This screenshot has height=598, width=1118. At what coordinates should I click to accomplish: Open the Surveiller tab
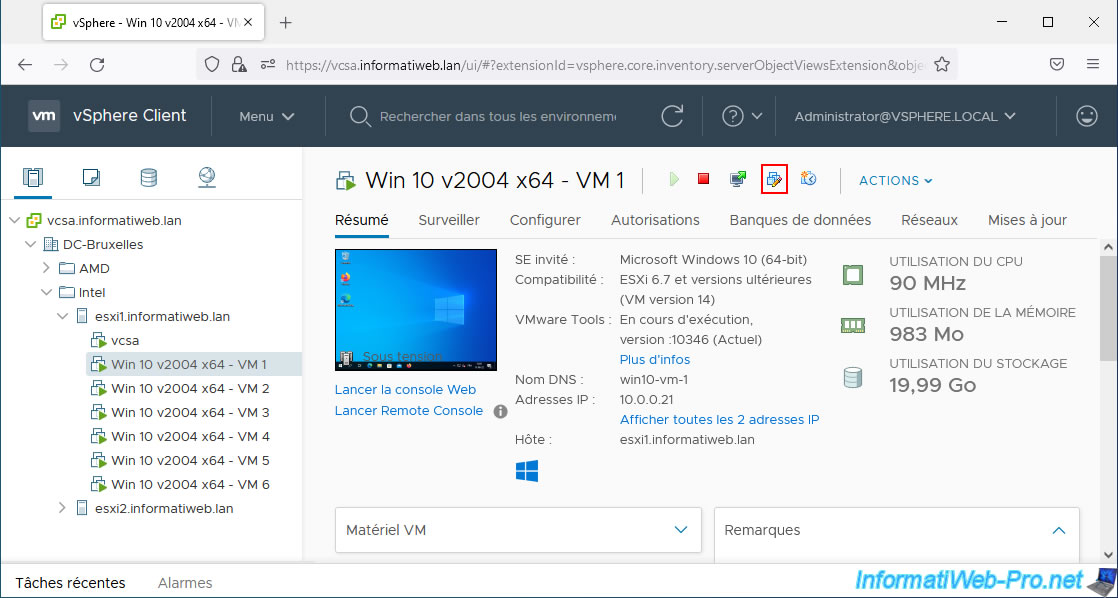pos(449,220)
